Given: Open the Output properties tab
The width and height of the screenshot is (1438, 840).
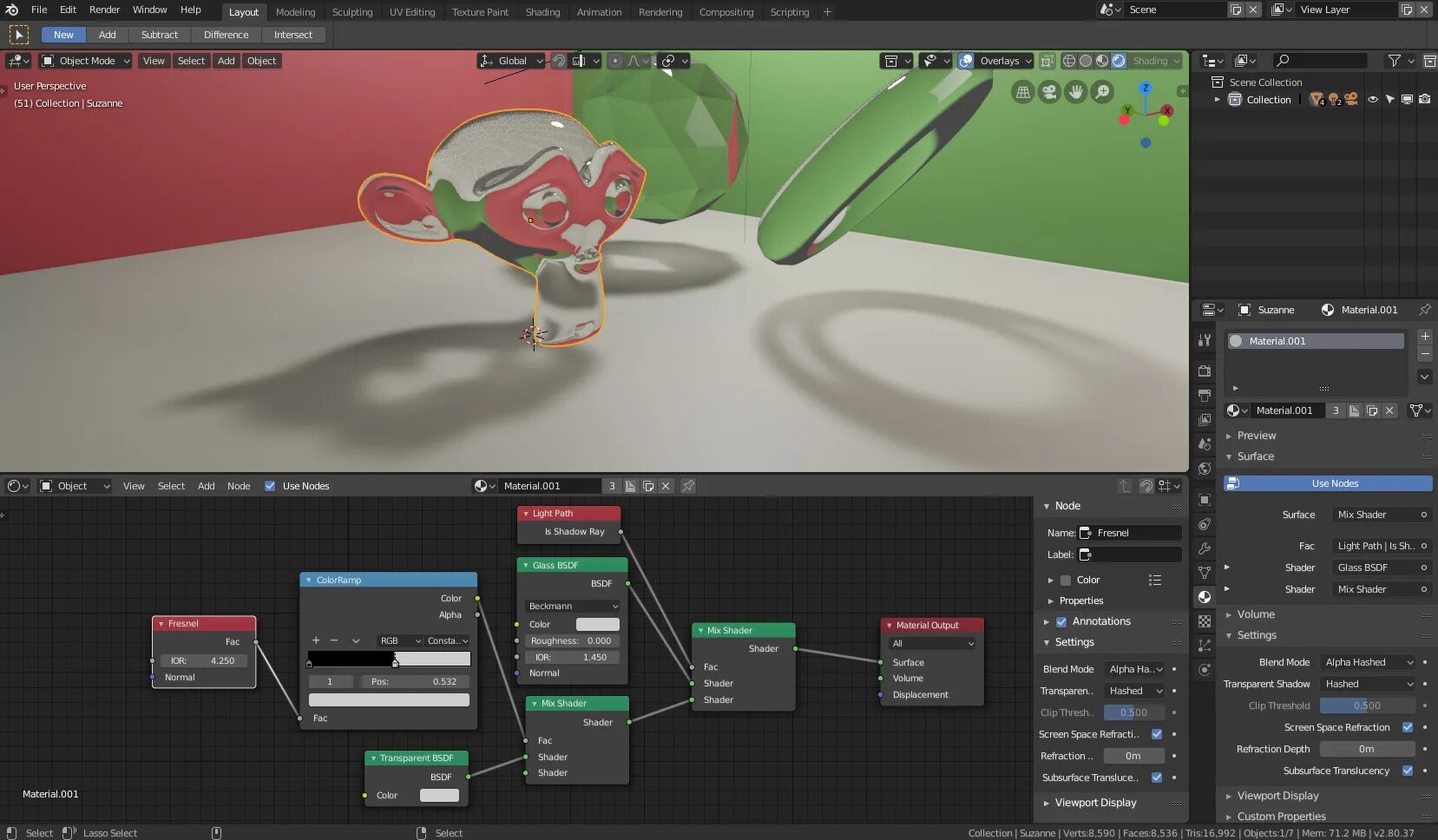Looking at the screenshot, I should pyautogui.click(x=1204, y=395).
